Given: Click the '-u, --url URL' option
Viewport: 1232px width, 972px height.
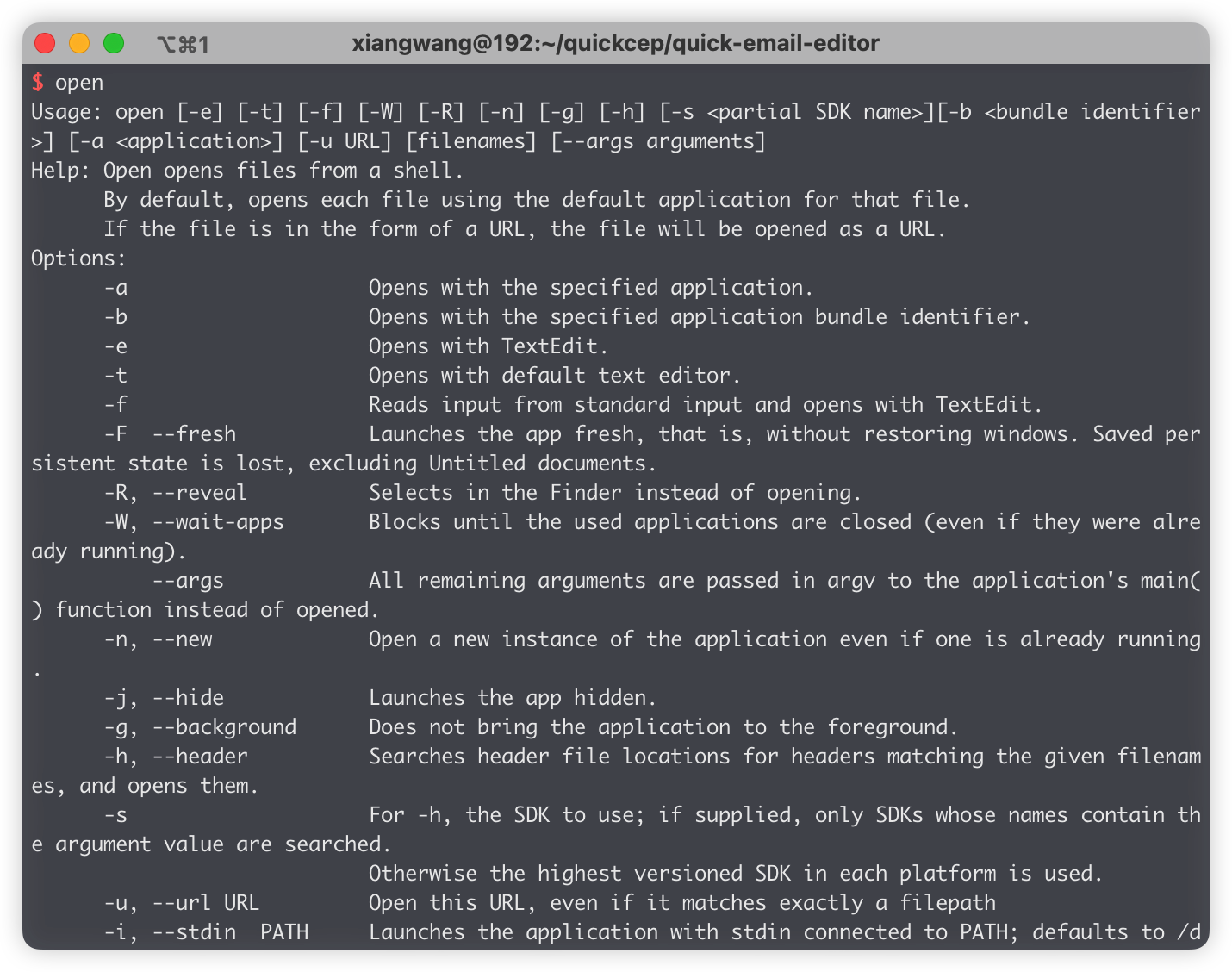Looking at the screenshot, I should pos(181,903).
